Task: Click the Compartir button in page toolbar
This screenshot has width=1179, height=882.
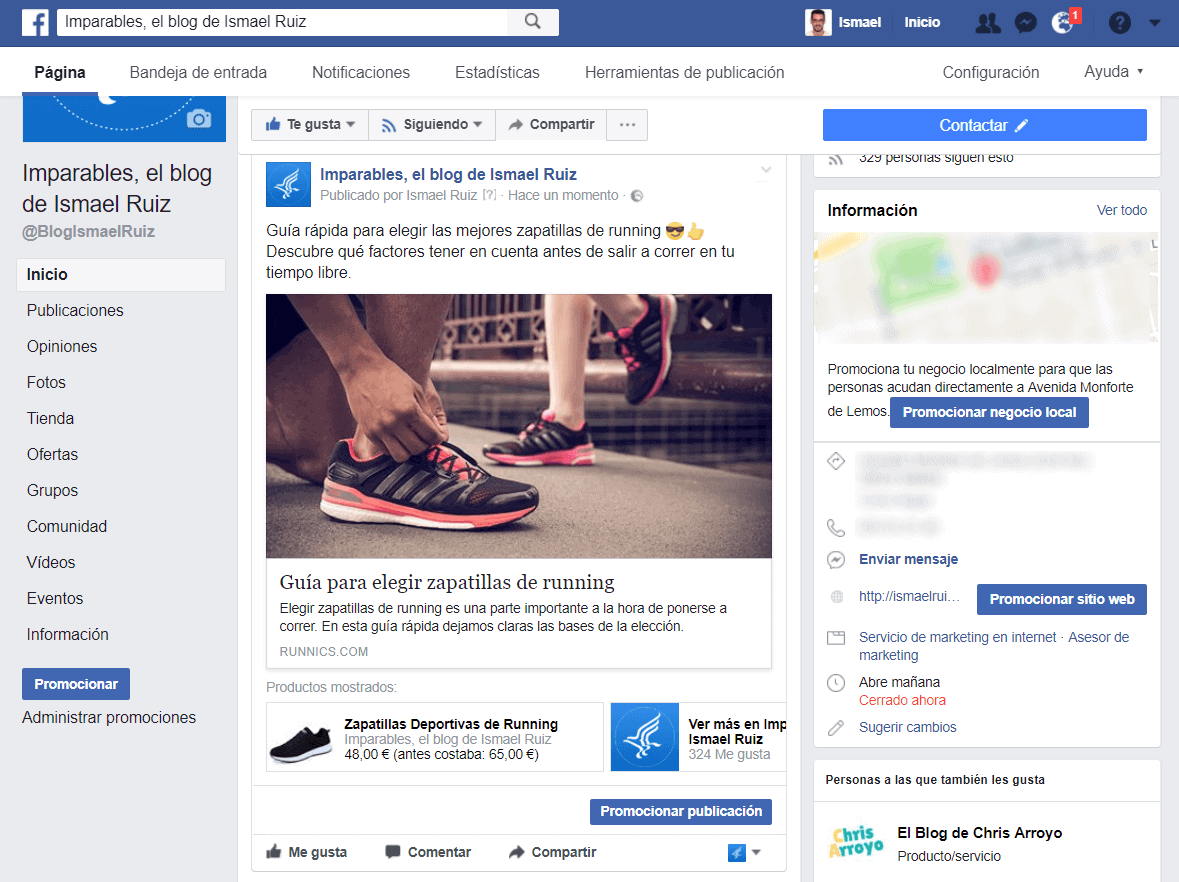Action: click(x=551, y=125)
